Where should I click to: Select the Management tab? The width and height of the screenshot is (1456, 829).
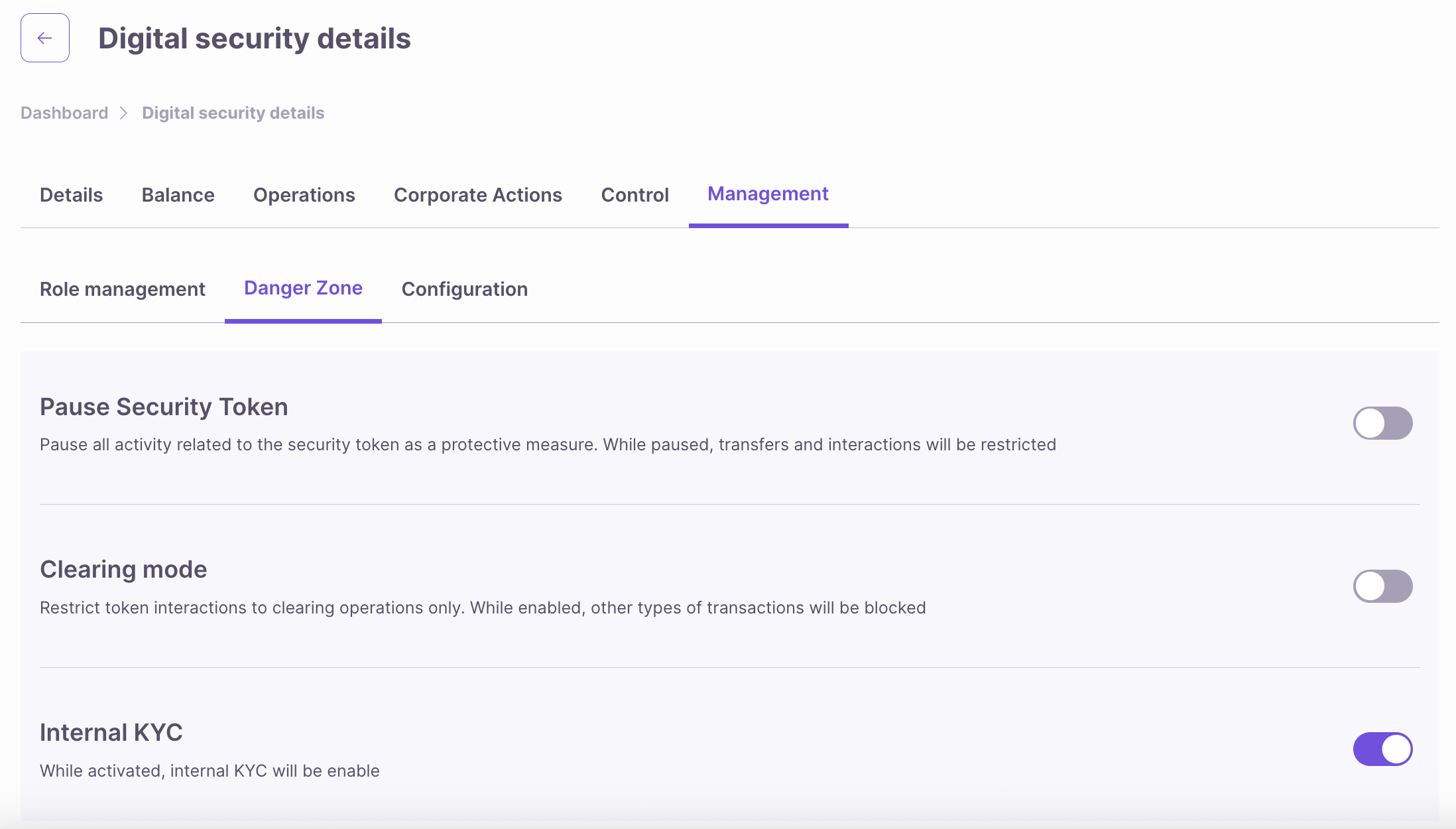[x=768, y=194]
